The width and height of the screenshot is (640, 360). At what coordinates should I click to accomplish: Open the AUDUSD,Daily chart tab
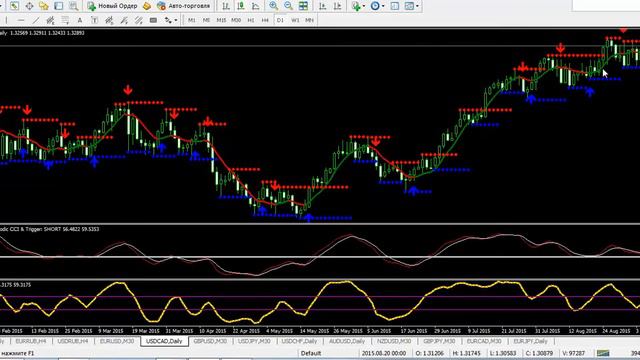pyautogui.click(x=347, y=341)
